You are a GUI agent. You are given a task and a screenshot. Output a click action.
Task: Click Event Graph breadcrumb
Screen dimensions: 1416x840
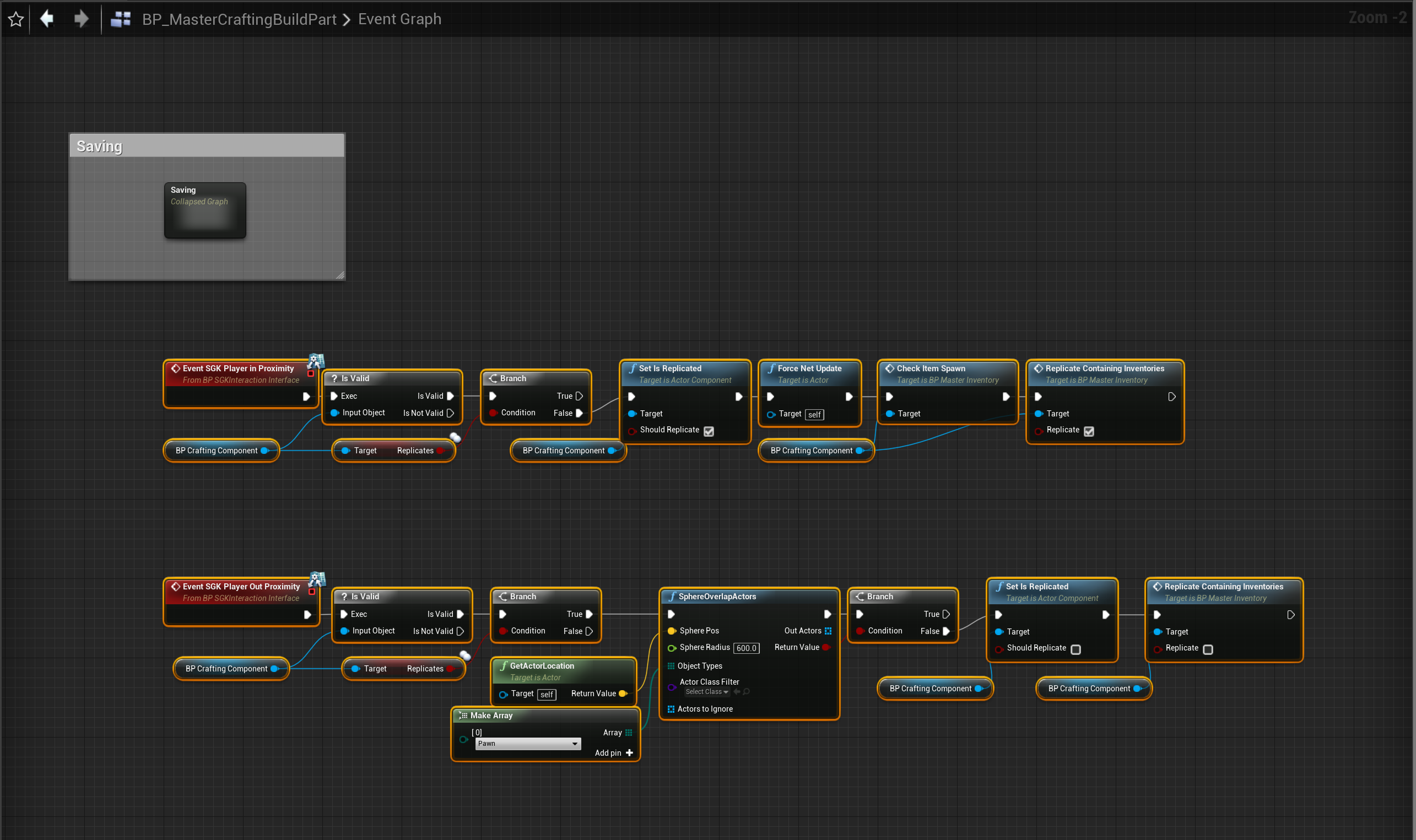pos(399,19)
